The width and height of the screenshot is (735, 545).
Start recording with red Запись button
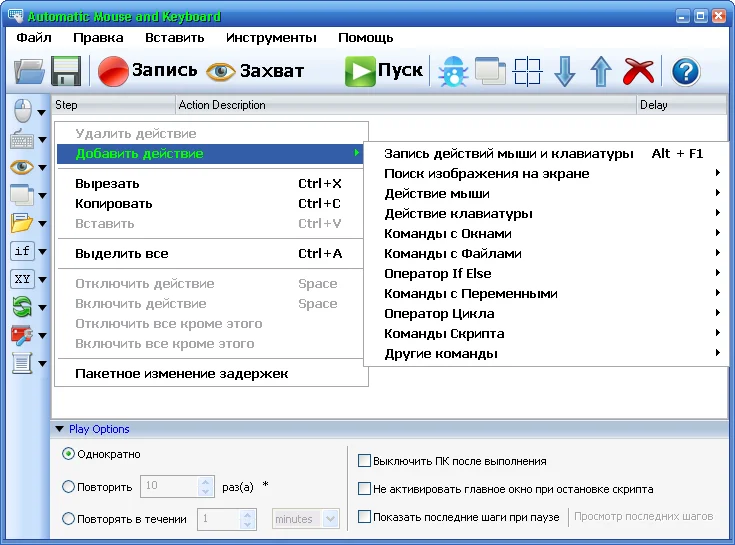[x=147, y=71]
